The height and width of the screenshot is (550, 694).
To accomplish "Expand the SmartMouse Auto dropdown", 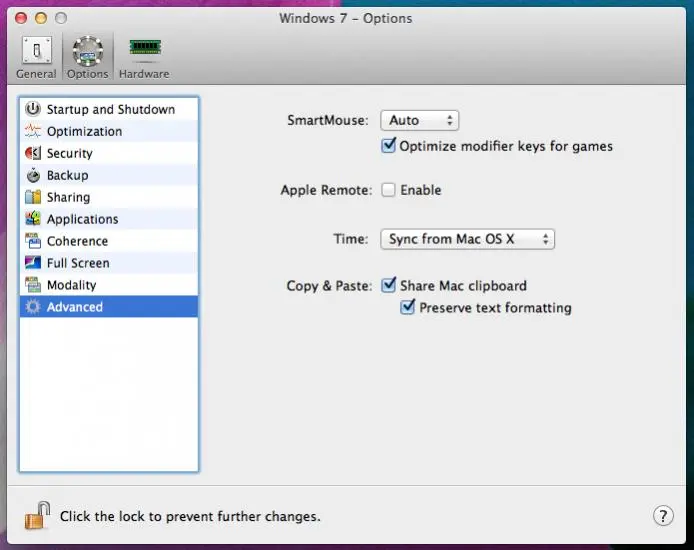I will pos(419,120).
